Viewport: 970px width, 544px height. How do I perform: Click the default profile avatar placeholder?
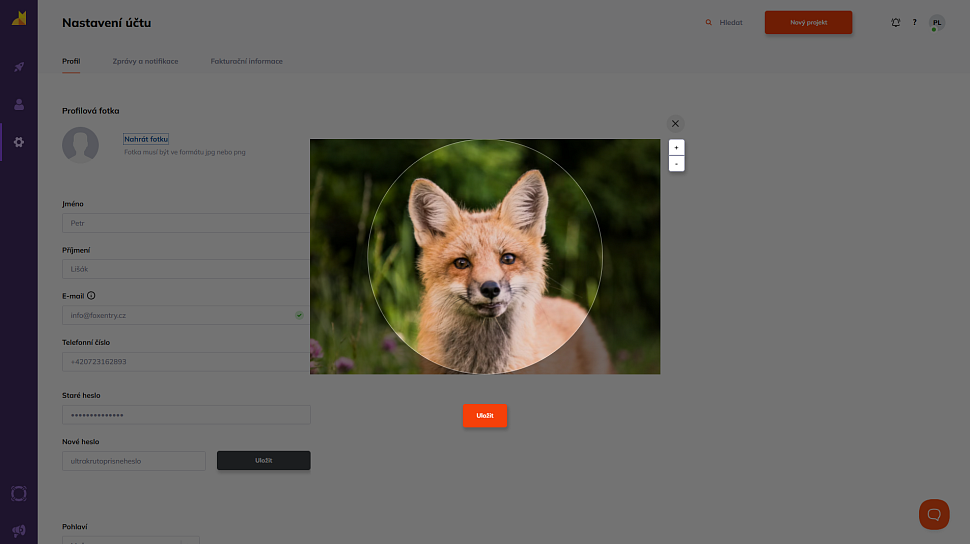pyautogui.click(x=80, y=145)
